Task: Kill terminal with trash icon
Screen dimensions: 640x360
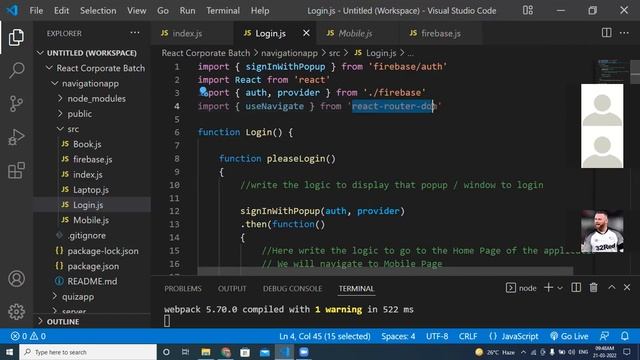Action: (593, 288)
